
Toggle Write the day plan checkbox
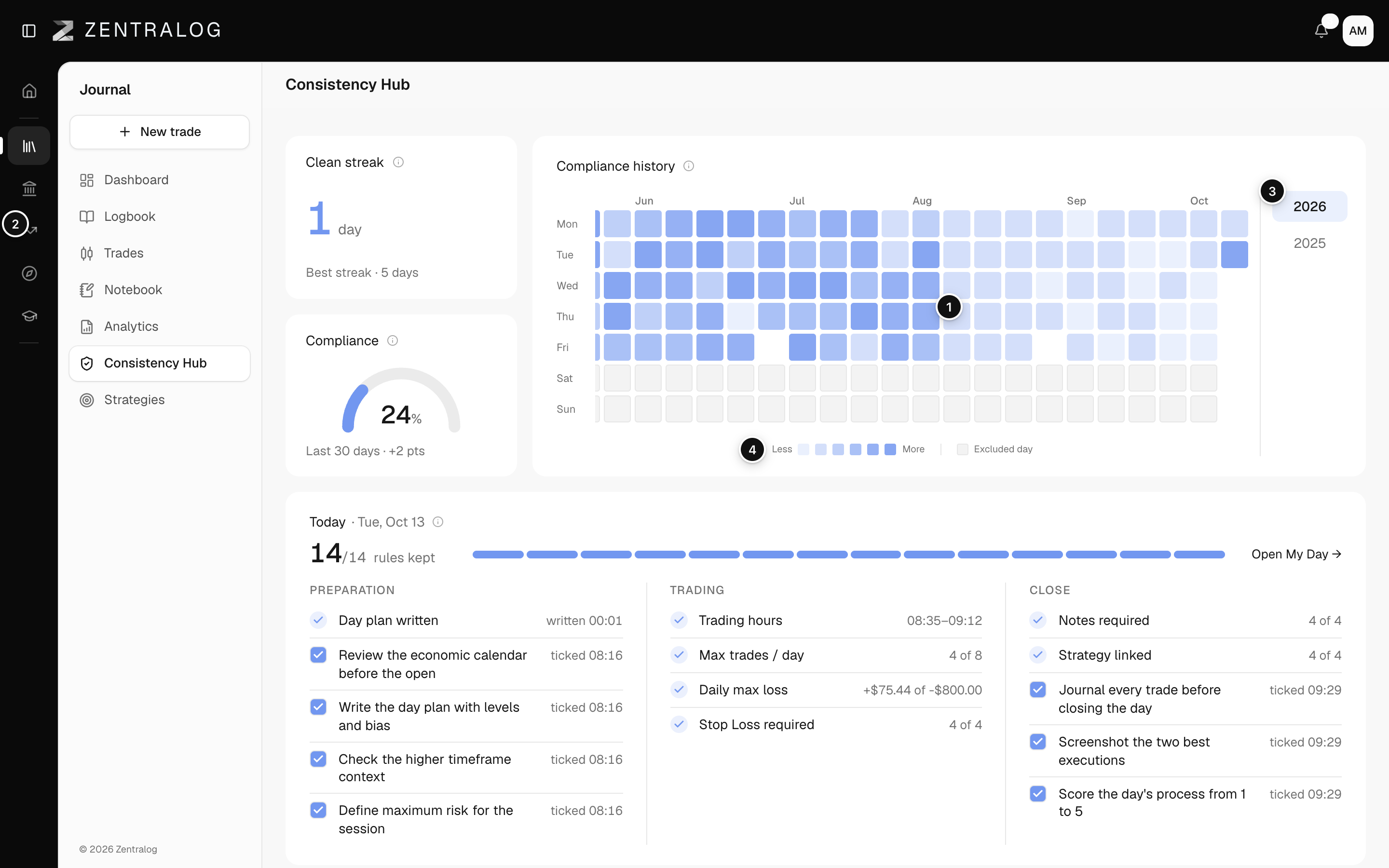[318, 706]
